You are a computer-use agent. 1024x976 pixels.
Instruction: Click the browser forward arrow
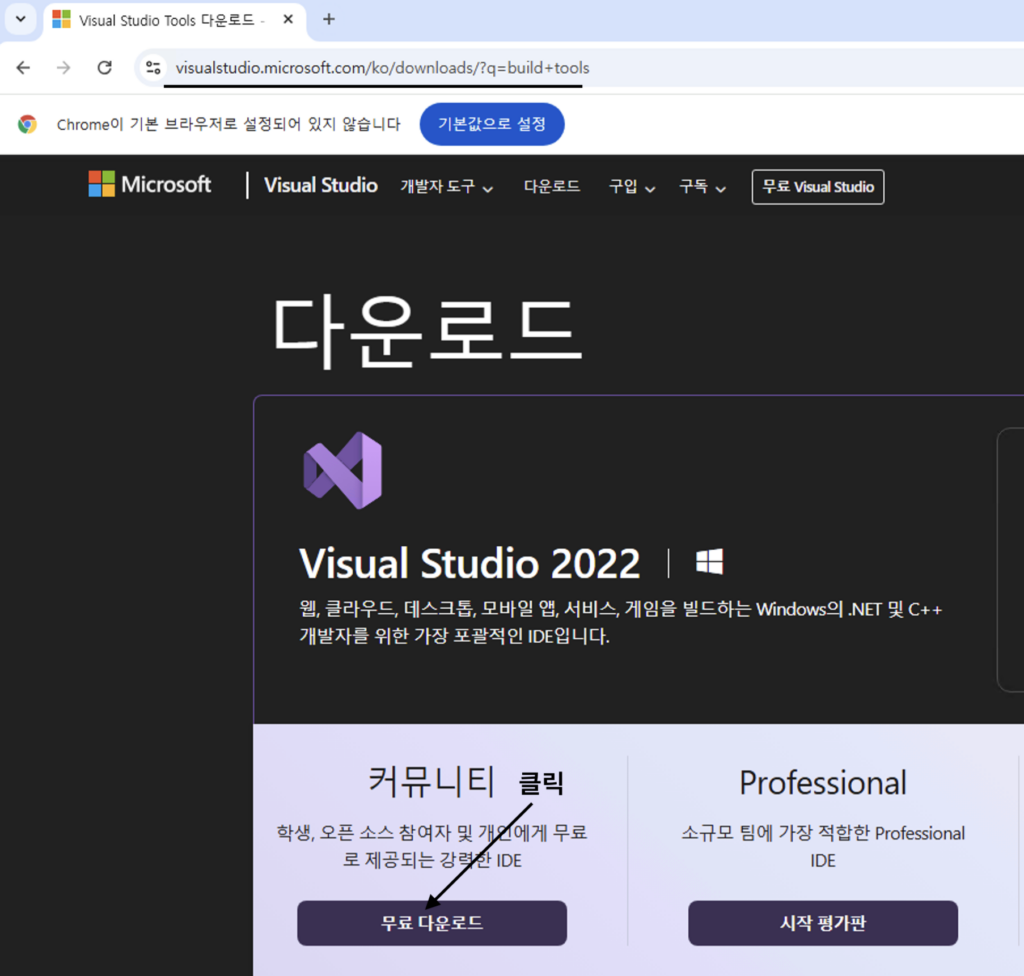coord(63,68)
